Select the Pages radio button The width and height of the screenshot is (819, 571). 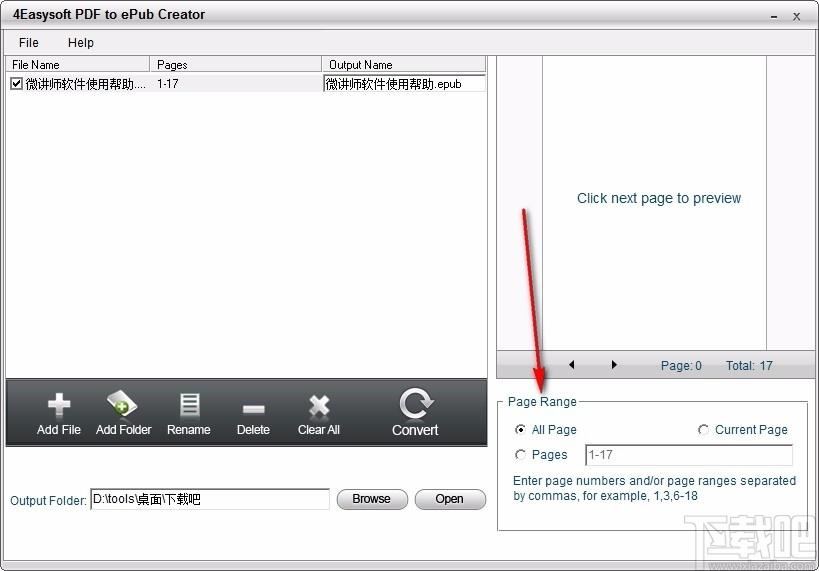coord(520,455)
